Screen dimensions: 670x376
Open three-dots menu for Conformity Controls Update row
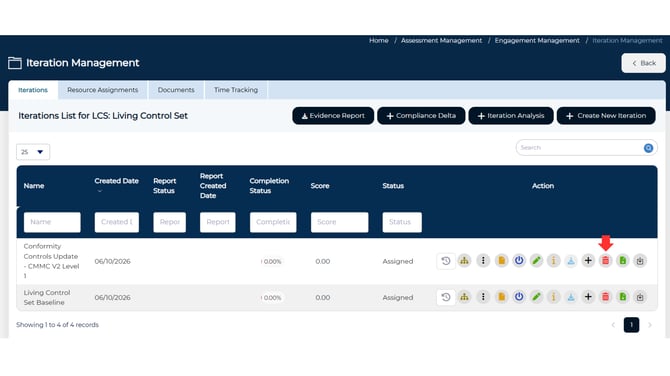pos(483,261)
